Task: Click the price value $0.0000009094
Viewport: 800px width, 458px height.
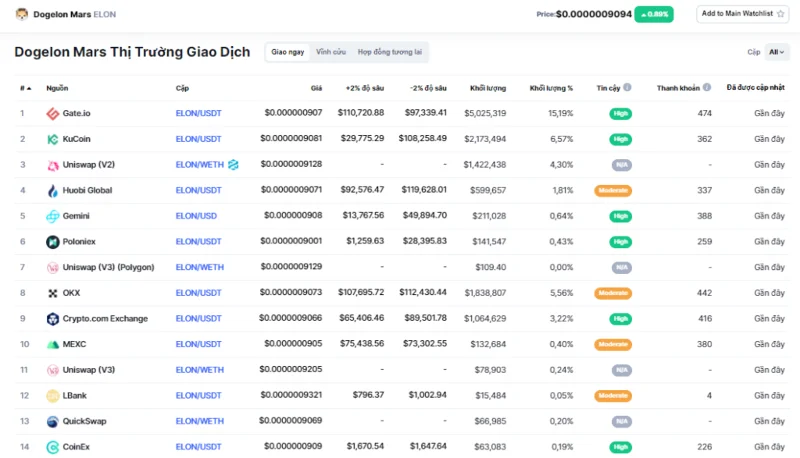Action: tap(594, 14)
